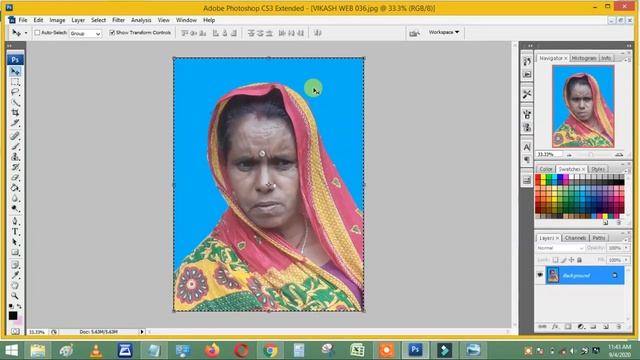Click the Go to Bridge icon
This screenshot has width=640, height=360.
click(414, 33)
